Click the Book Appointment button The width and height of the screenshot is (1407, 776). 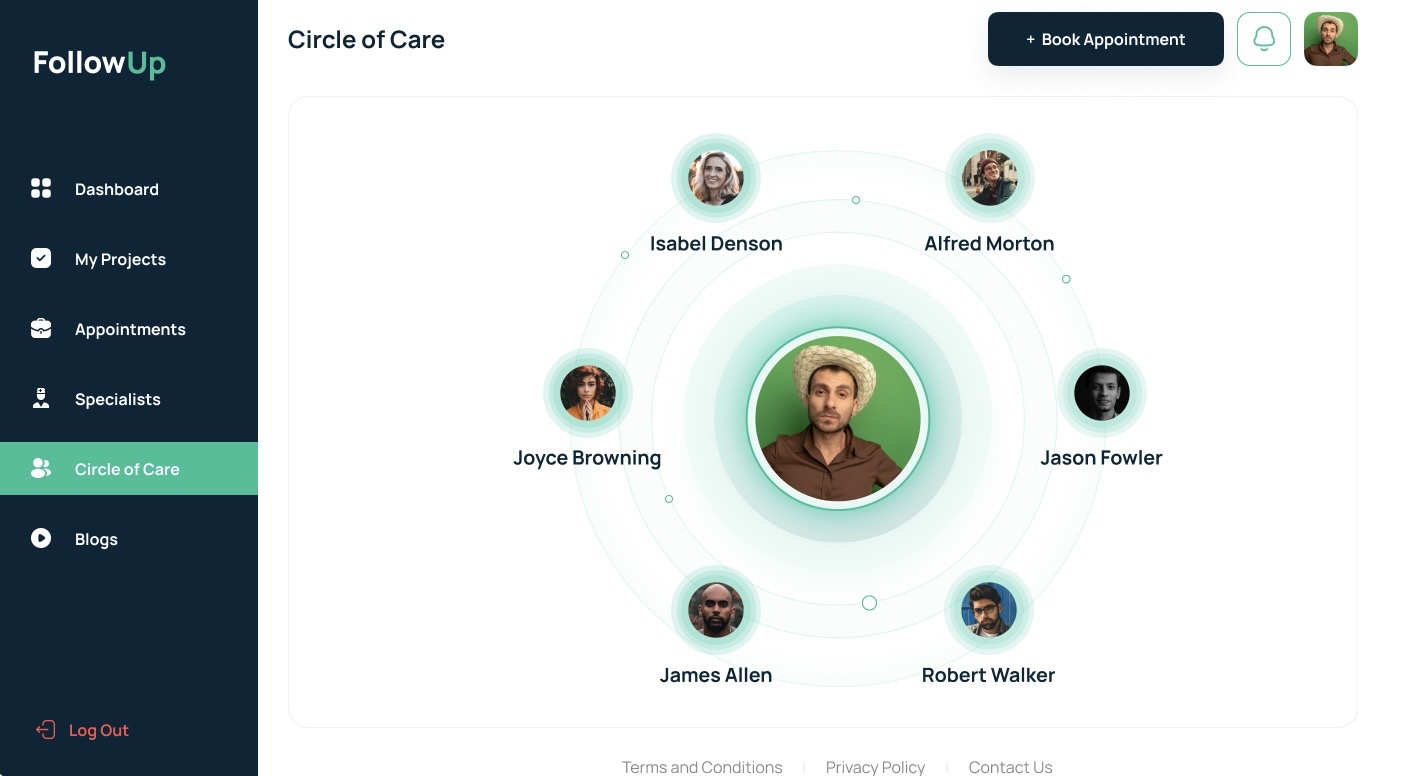1105,39
